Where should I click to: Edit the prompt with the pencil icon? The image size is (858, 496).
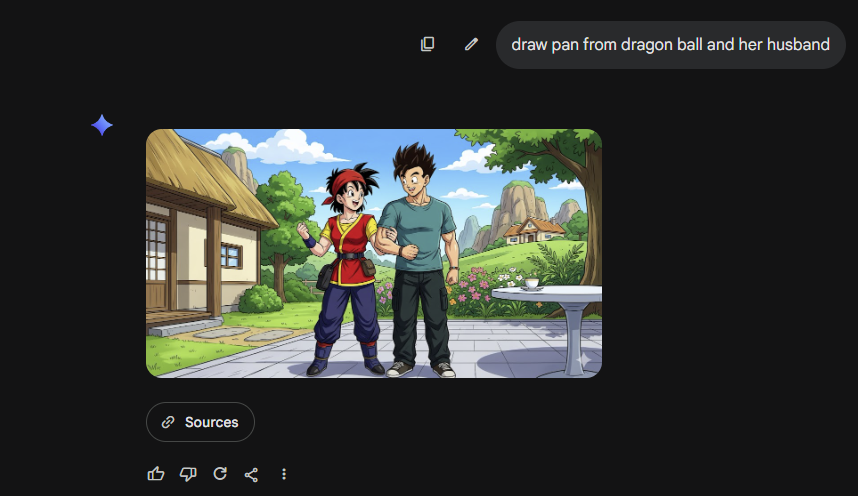click(471, 44)
